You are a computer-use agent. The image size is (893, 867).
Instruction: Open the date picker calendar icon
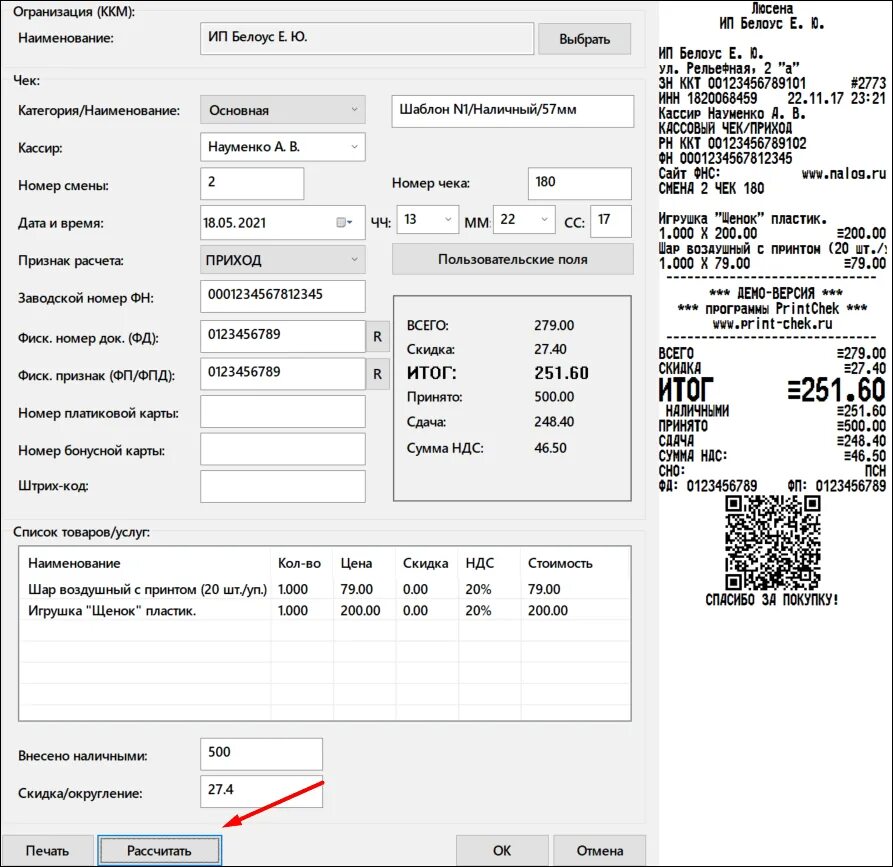343,223
